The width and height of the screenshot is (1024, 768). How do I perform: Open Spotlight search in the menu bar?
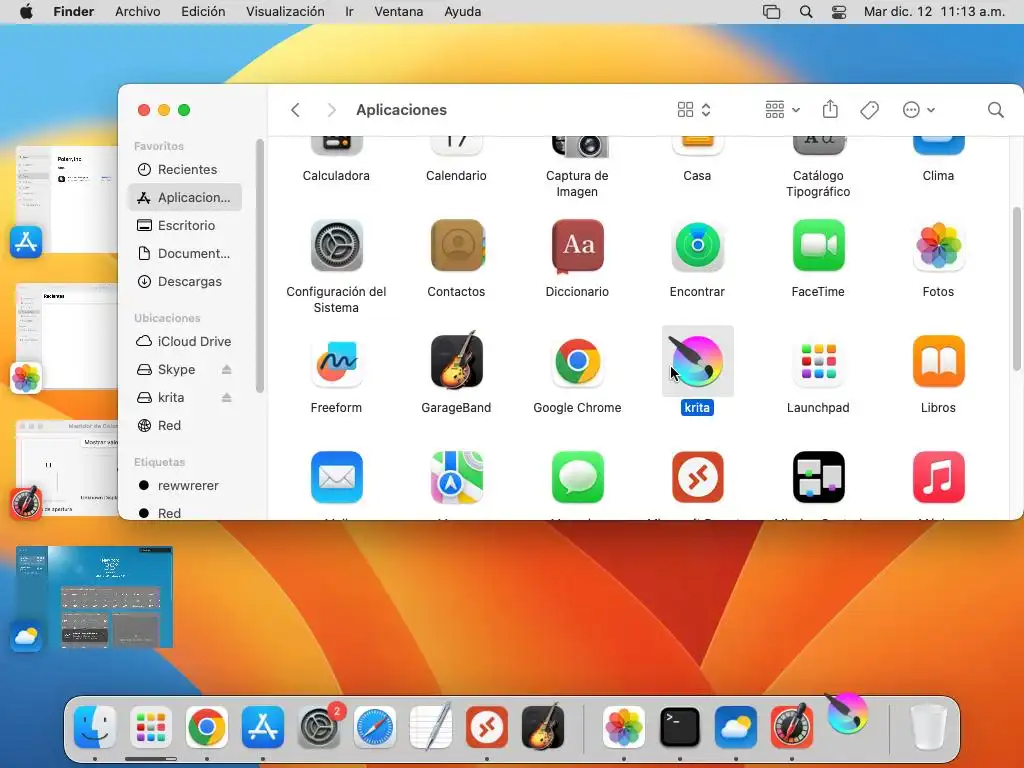click(806, 12)
